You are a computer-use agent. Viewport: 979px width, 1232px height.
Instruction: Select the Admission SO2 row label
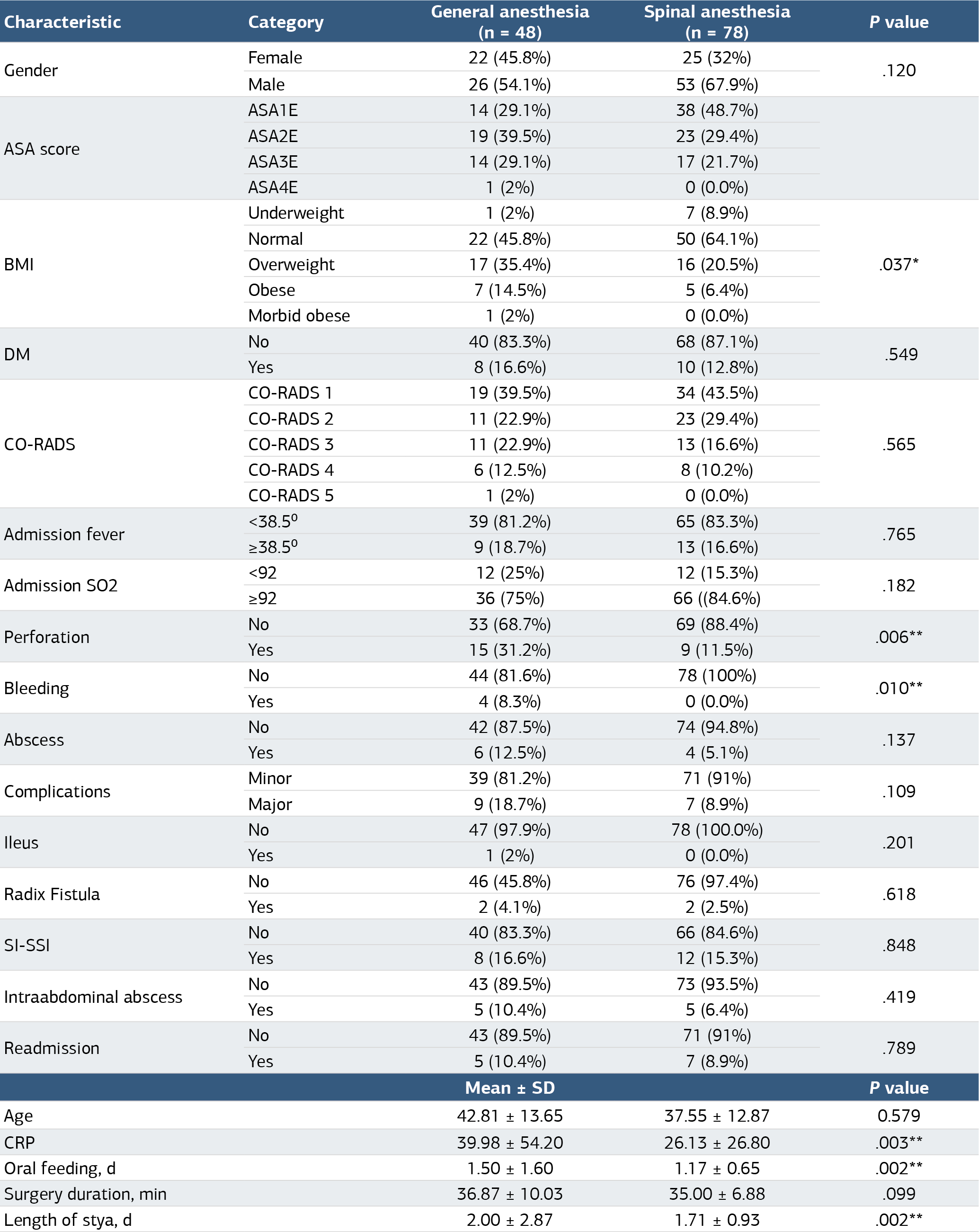[61, 585]
